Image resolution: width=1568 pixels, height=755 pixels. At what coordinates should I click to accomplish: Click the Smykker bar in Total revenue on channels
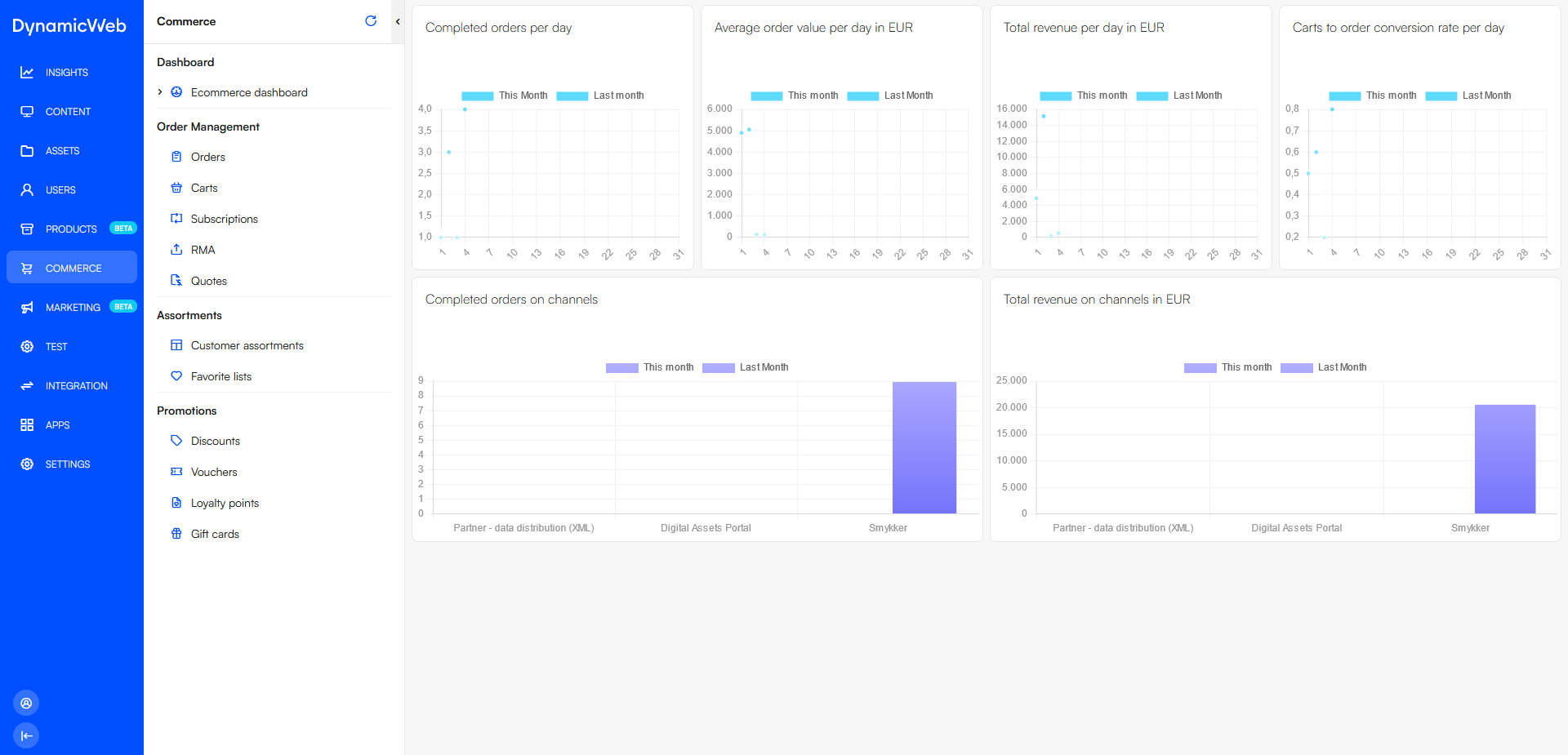point(1505,459)
